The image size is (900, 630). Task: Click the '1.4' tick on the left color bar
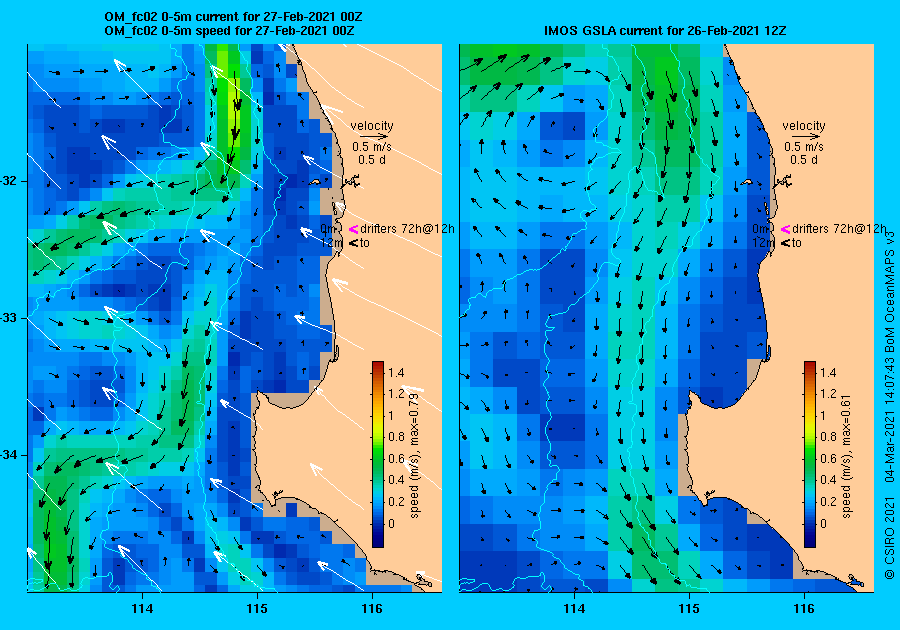tap(396, 372)
